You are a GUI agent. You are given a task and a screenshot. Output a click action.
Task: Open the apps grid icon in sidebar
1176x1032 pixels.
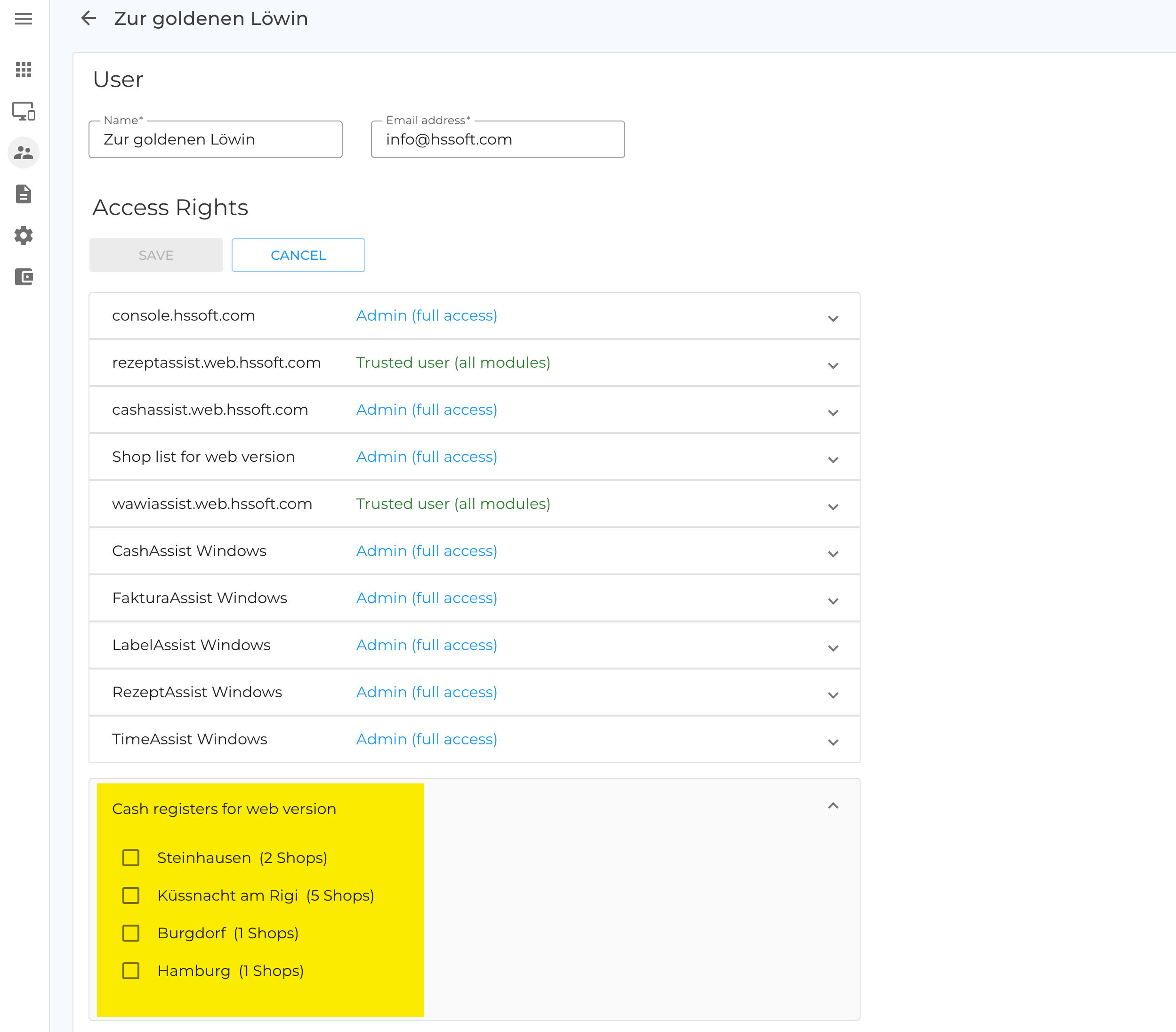click(24, 70)
